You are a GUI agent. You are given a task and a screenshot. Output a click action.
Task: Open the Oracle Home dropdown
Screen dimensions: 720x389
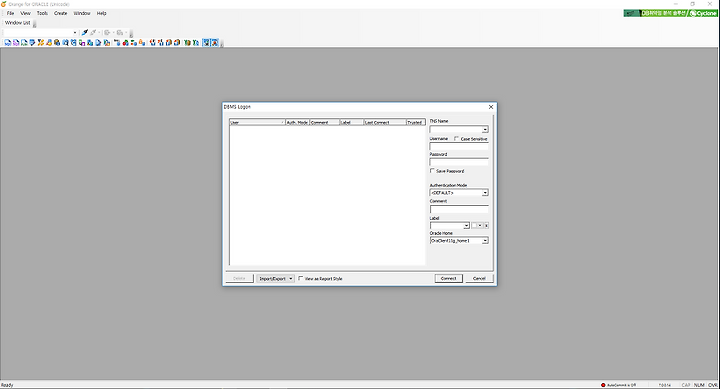click(485, 241)
